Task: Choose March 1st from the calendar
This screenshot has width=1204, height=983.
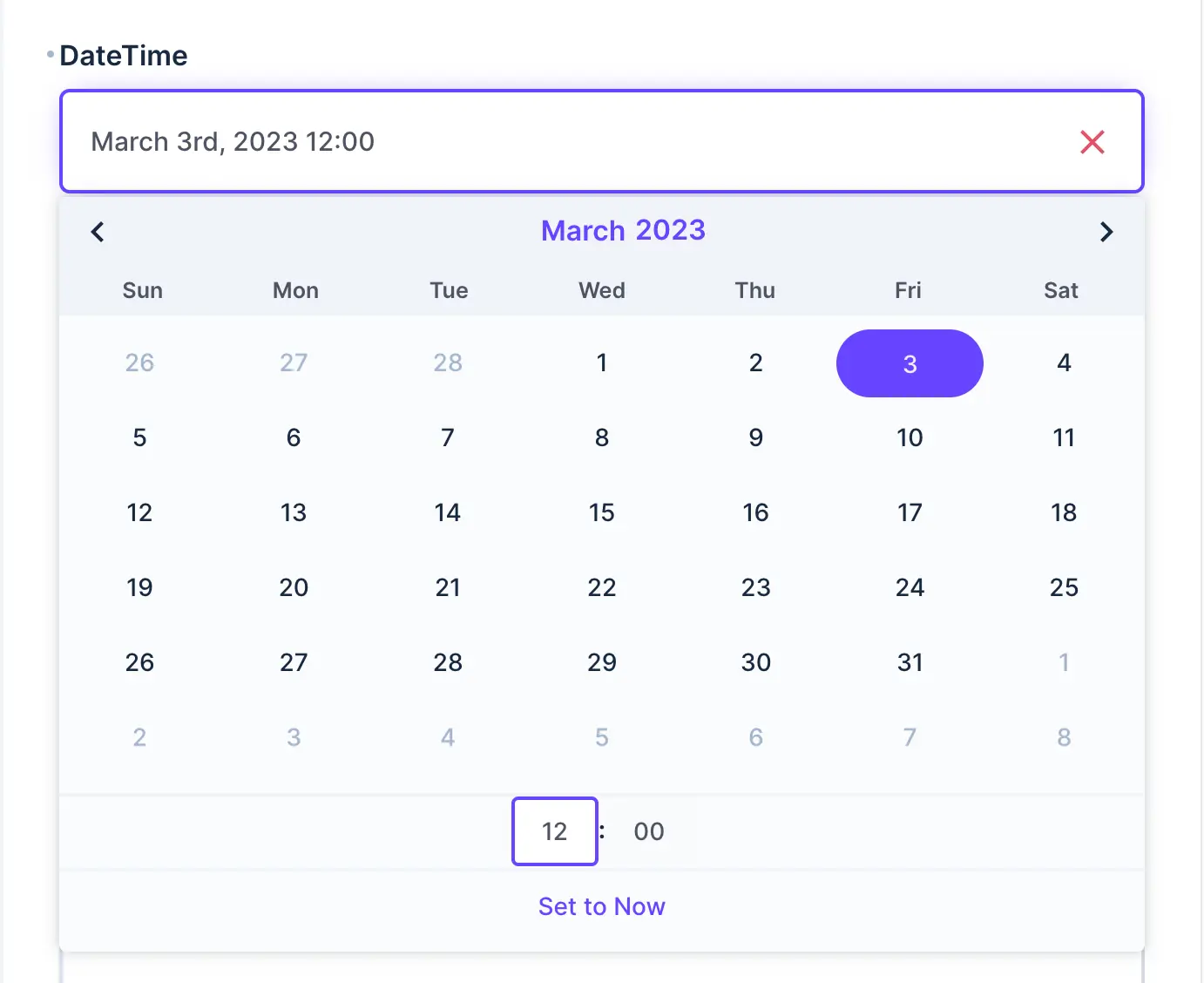Action: click(601, 363)
